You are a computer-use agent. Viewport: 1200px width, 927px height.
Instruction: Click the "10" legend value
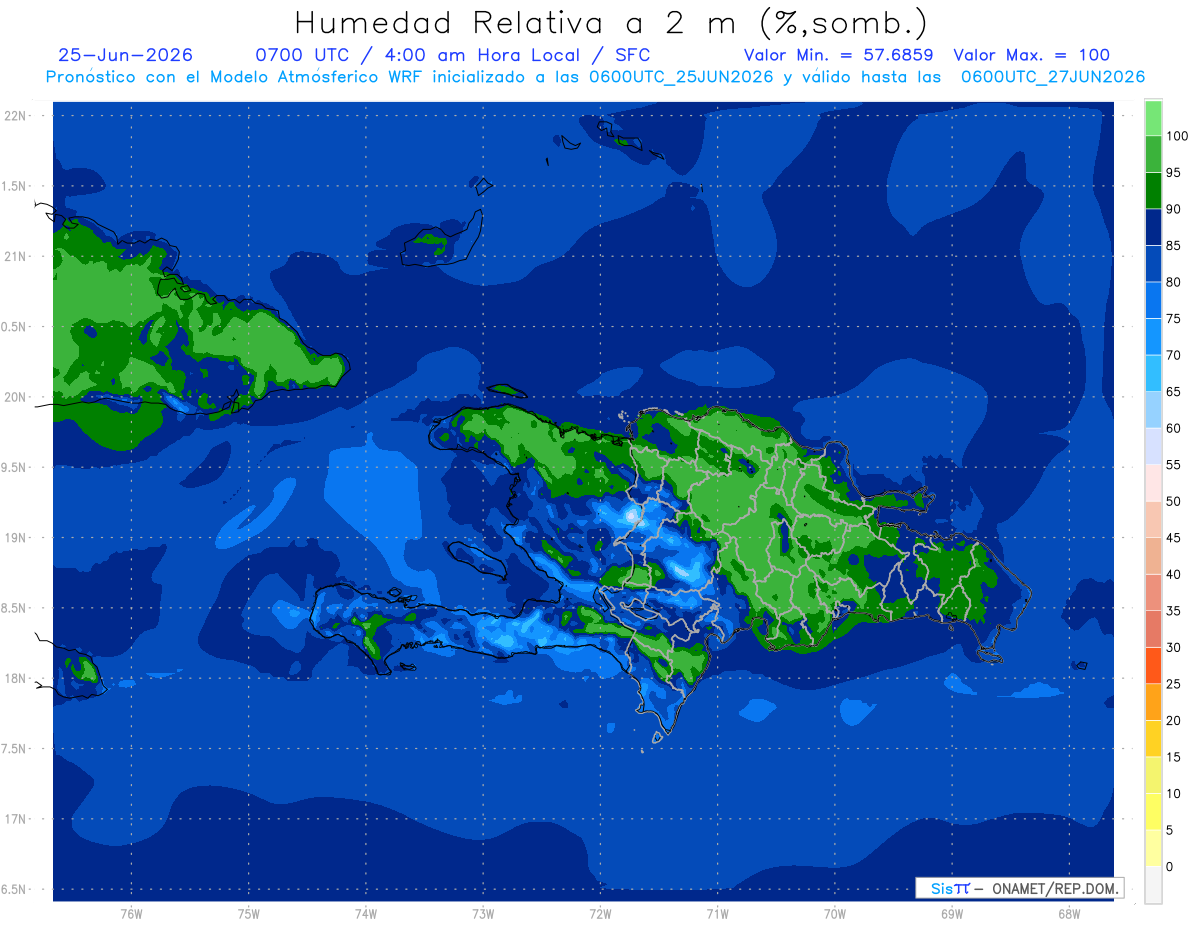click(1173, 794)
